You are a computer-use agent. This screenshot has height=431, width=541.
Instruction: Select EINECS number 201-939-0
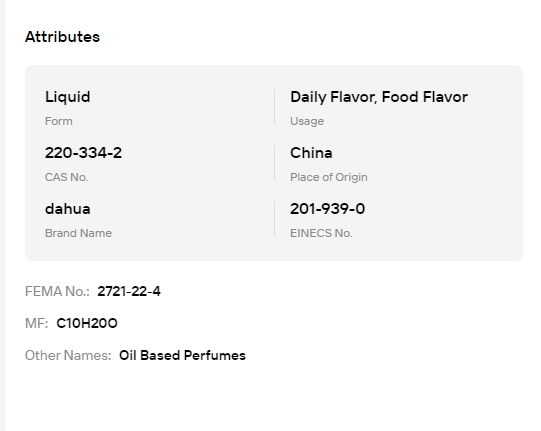(327, 209)
